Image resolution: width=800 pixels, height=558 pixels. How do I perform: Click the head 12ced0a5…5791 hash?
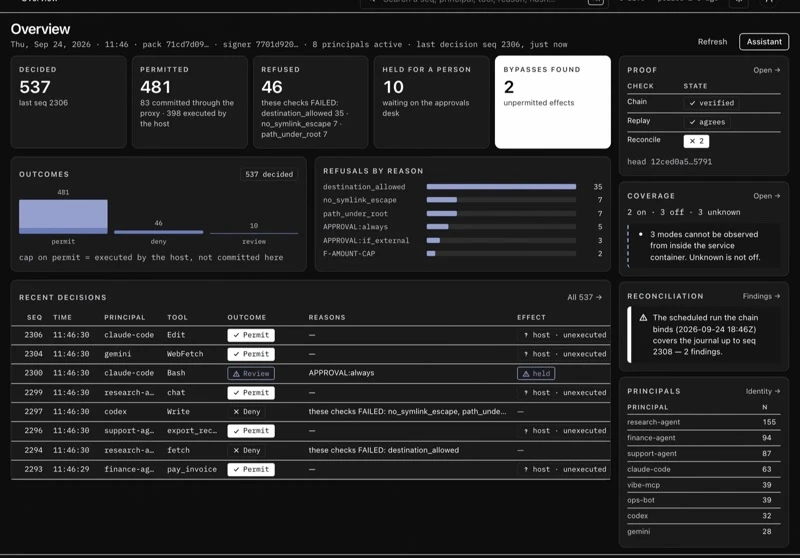[669, 162]
